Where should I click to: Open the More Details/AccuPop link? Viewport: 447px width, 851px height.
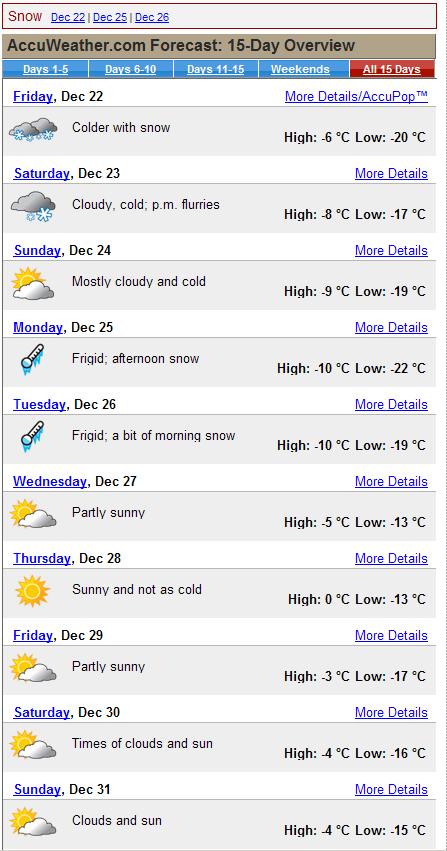[x=356, y=97]
